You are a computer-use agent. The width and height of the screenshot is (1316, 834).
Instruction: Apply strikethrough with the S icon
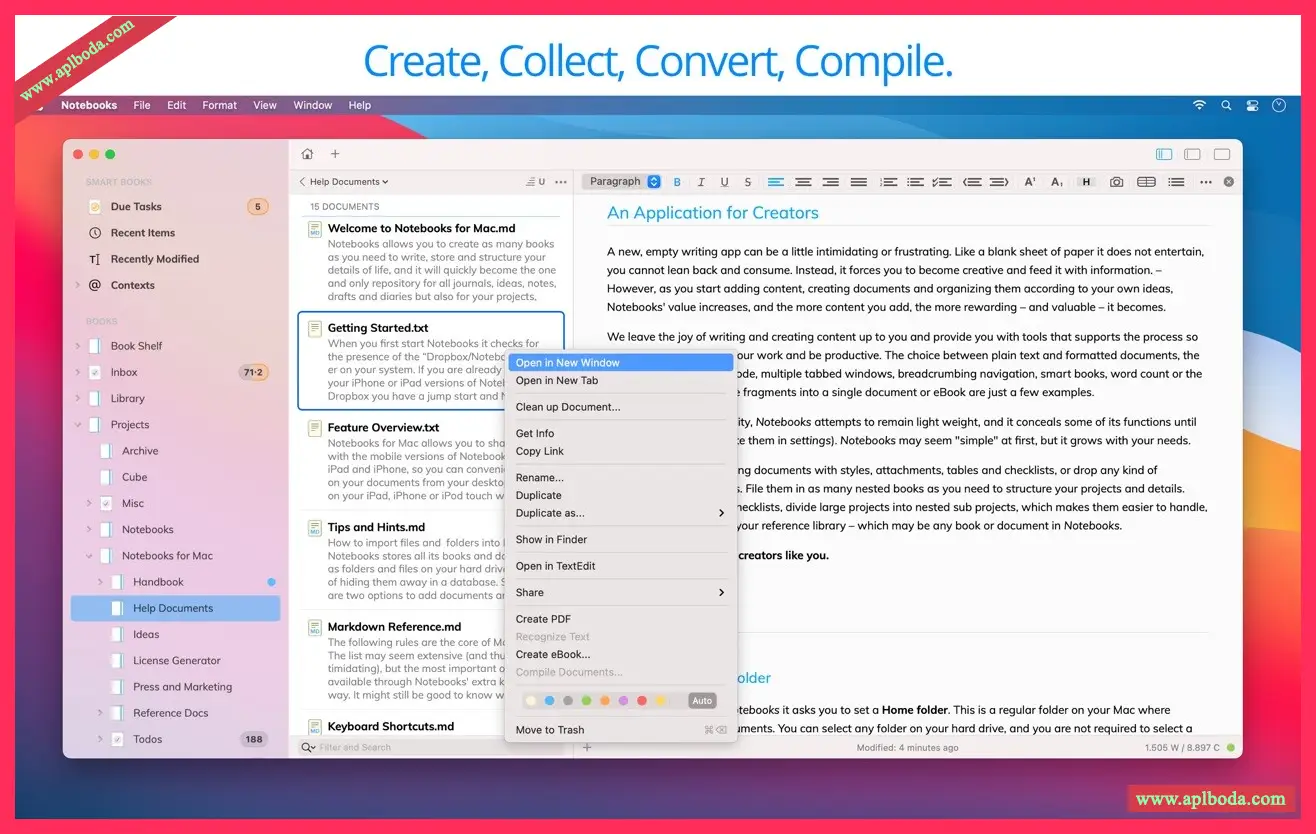(x=747, y=182)
